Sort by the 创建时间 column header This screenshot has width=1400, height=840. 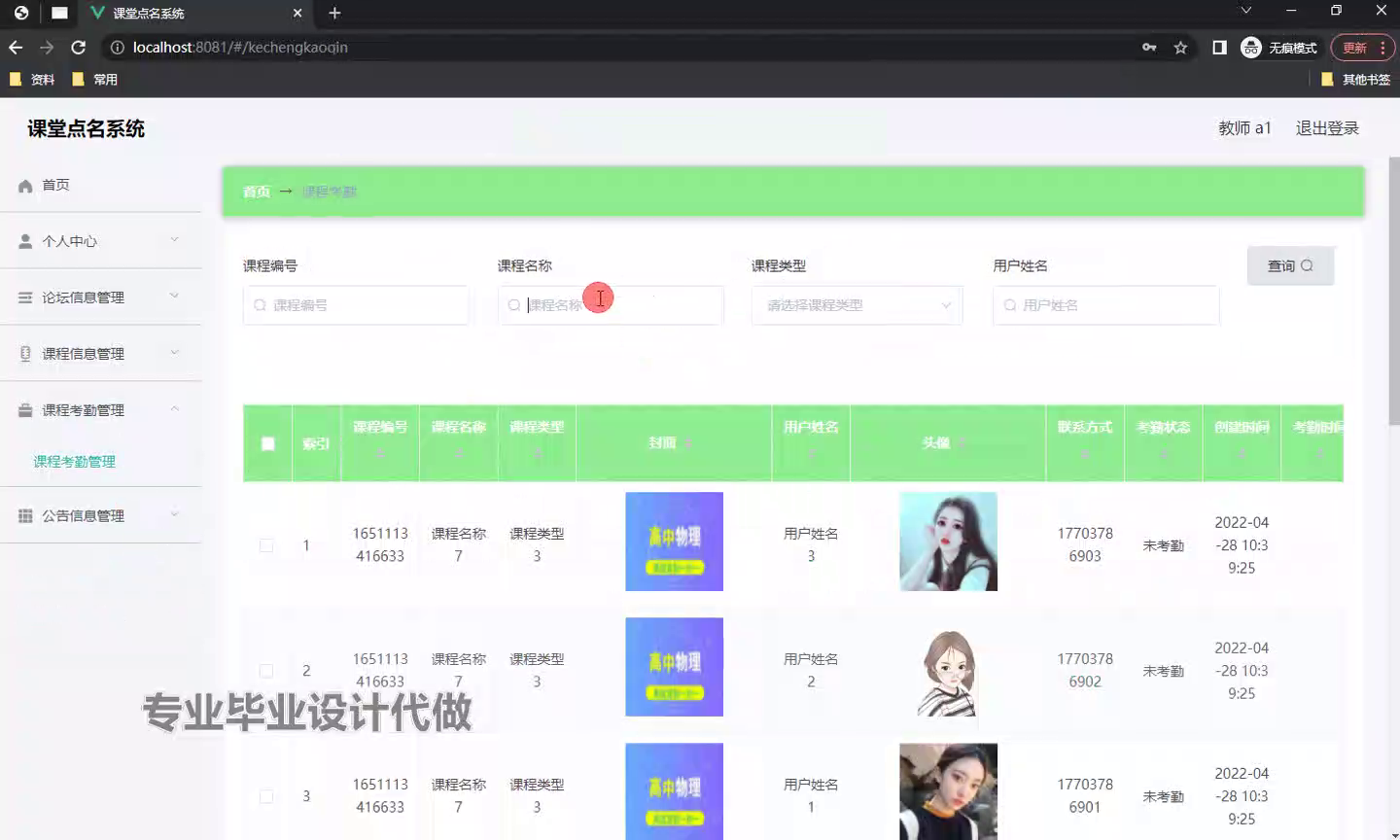pyautogui.click(x=1242, y=441)
